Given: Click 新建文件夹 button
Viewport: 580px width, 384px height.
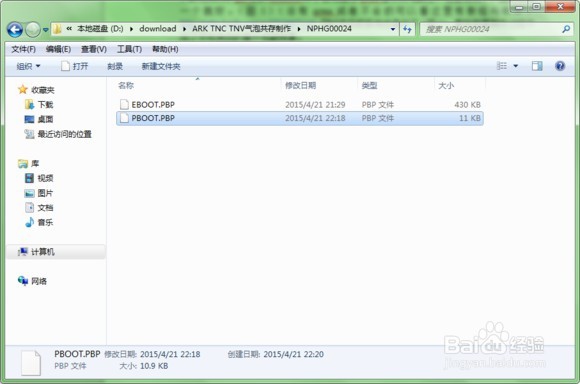Looking at the screenshot, I should (161, 66).
